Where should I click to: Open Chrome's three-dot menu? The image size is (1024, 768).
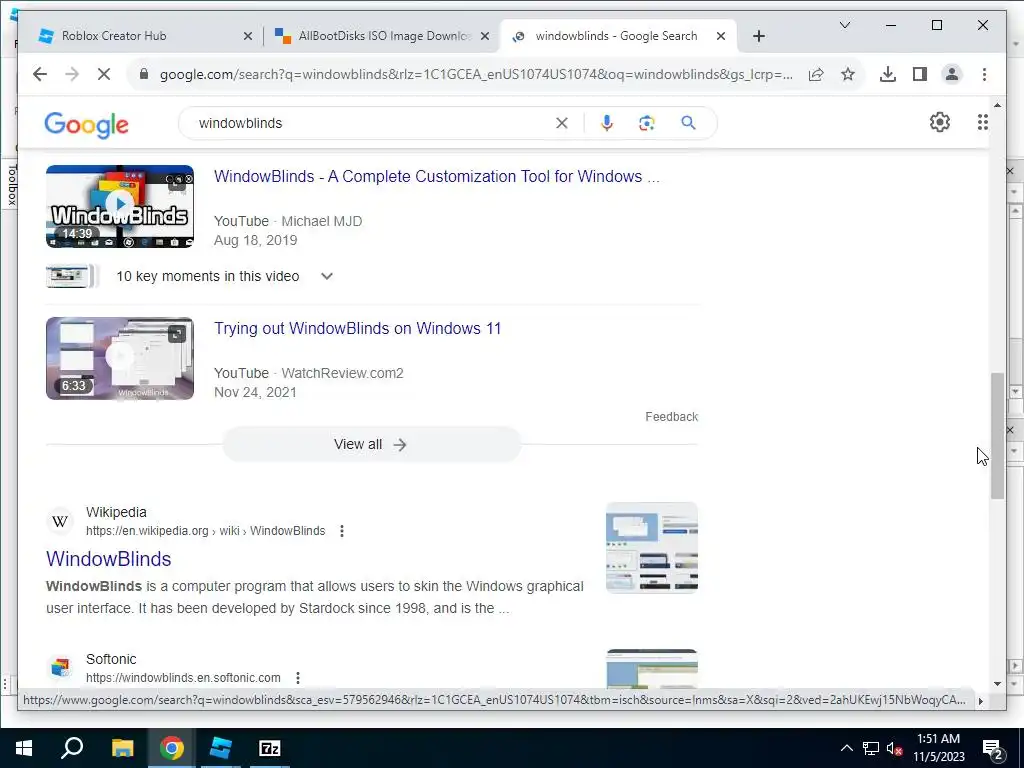[x=984, y=74]
